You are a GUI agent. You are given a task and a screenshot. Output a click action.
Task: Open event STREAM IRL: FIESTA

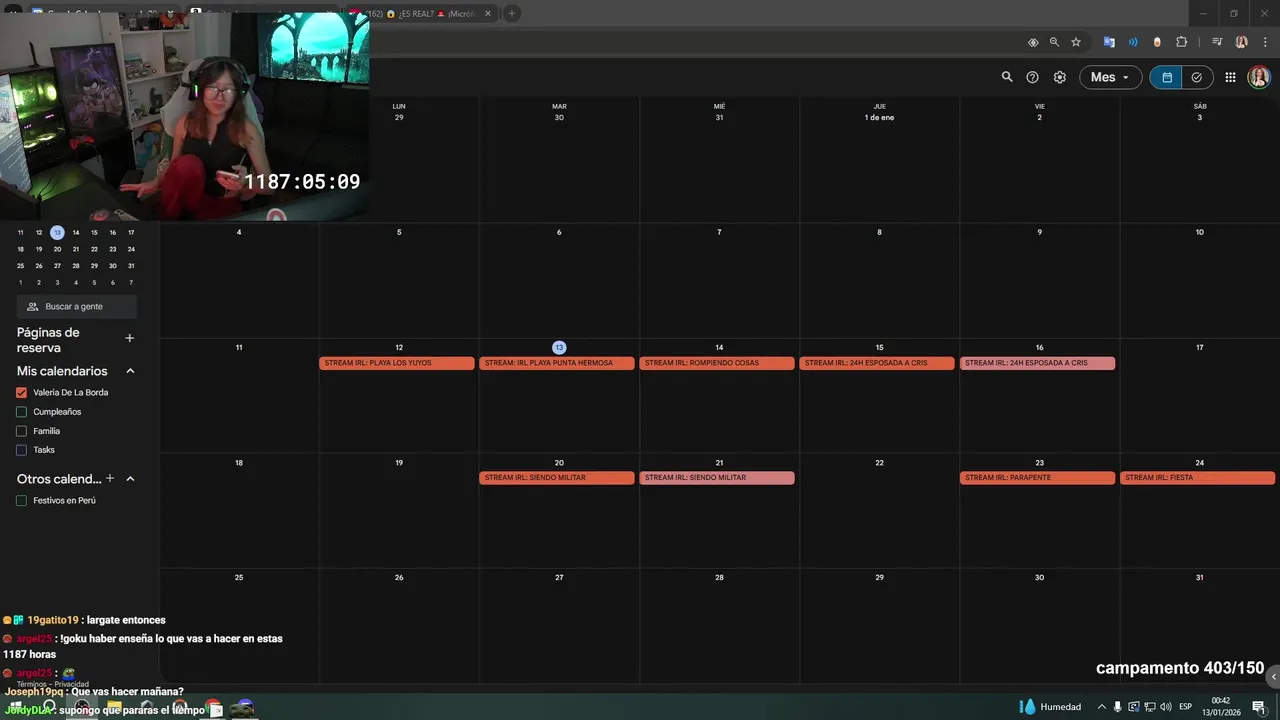coord(1197,478)
